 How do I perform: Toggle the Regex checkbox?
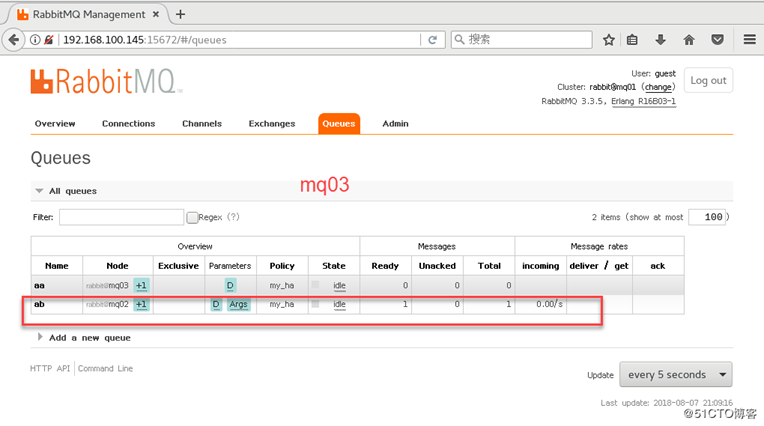click(x=192, y=217)
